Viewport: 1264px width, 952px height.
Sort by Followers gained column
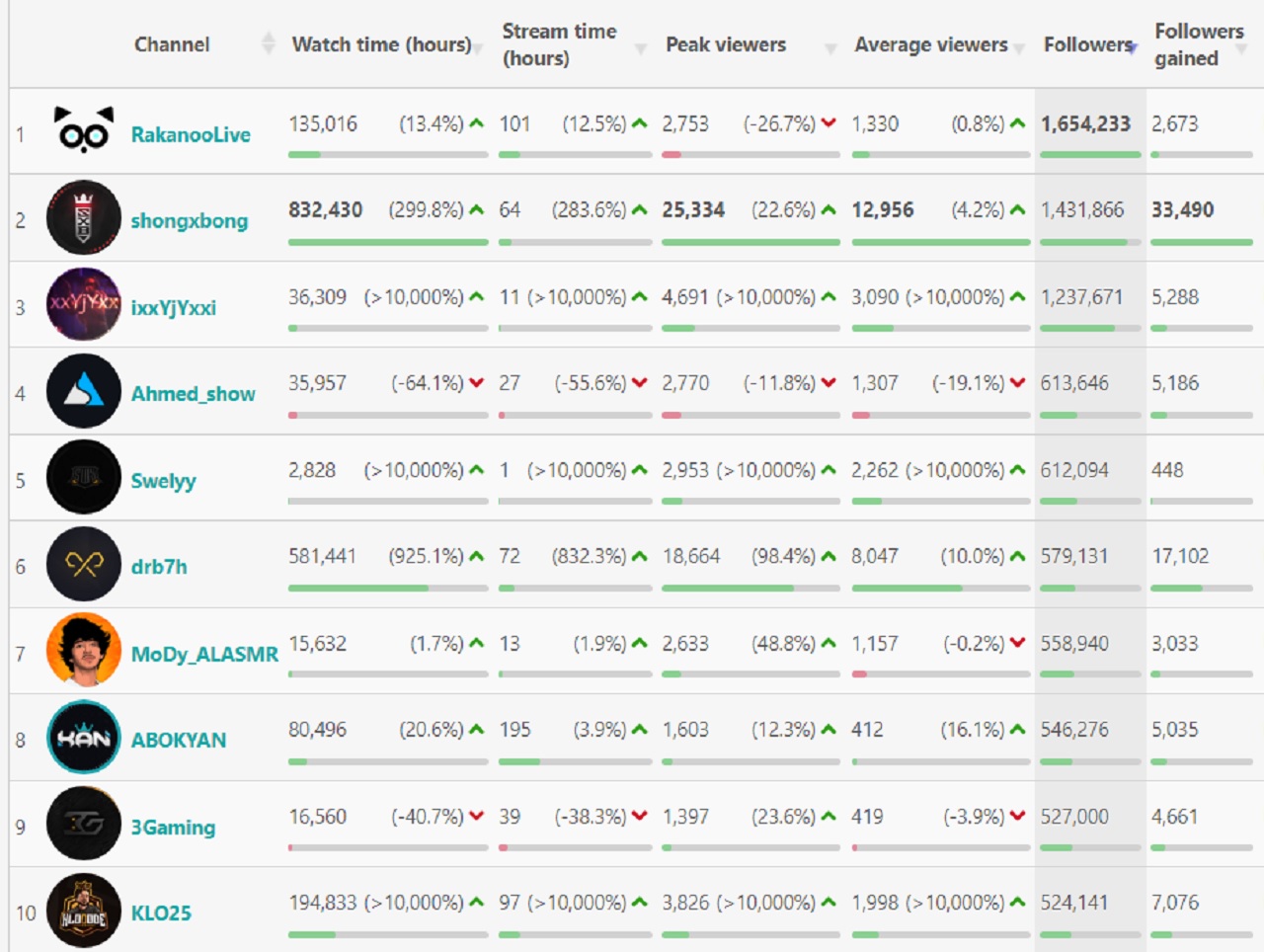[x=1199, y=44]
